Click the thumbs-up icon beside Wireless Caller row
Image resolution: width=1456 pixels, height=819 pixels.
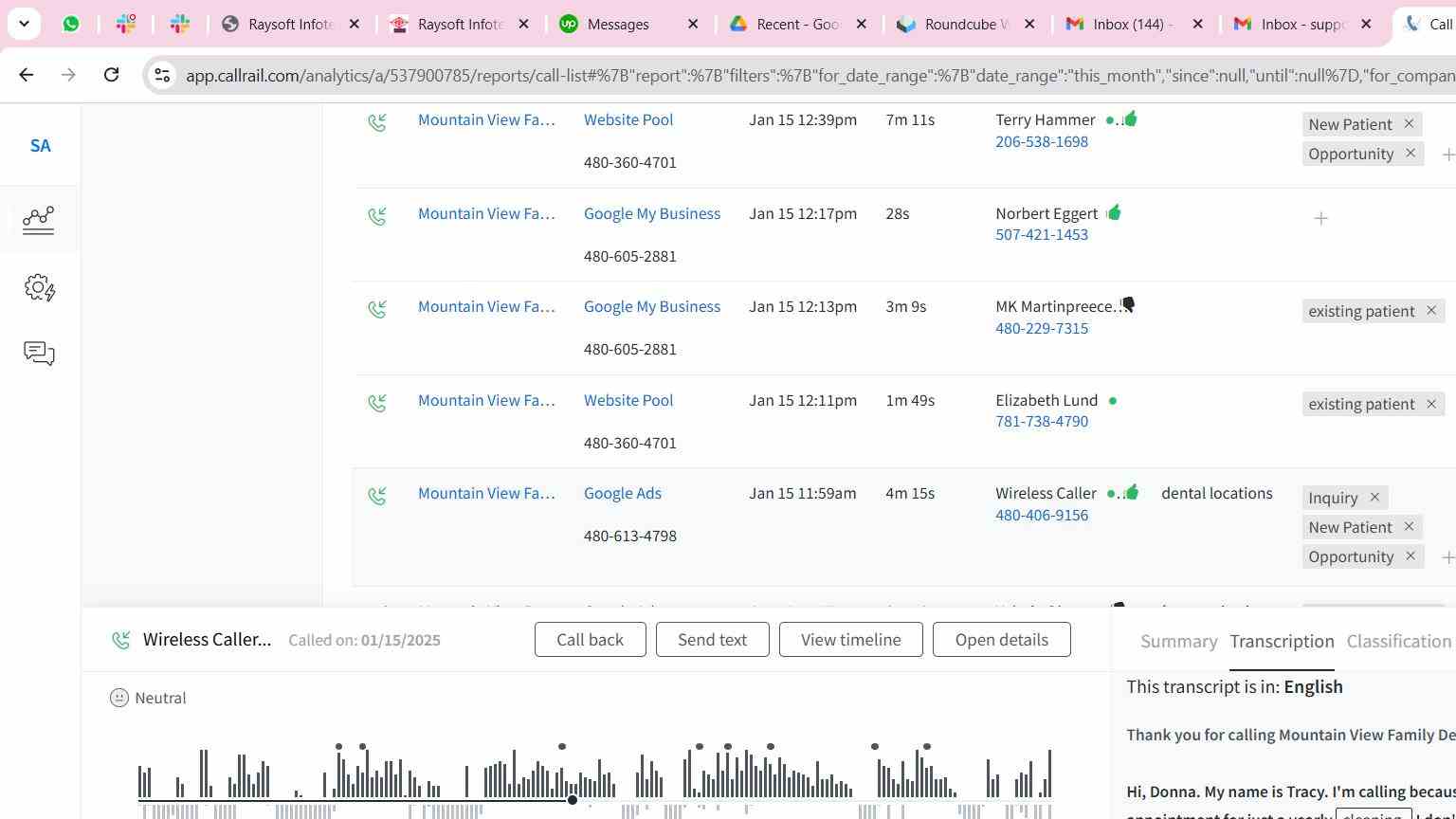coord(1131,492)
